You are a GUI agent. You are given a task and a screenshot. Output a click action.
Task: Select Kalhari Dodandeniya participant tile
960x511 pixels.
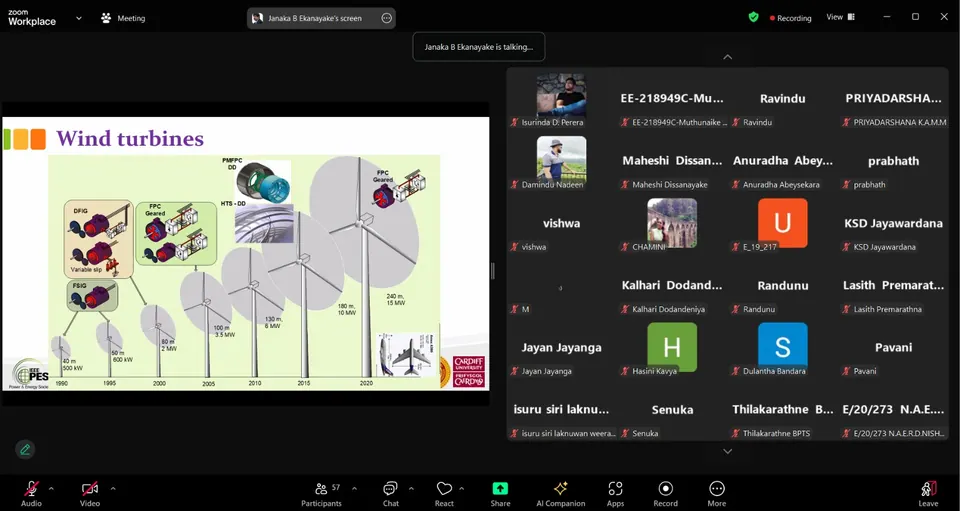672,286
